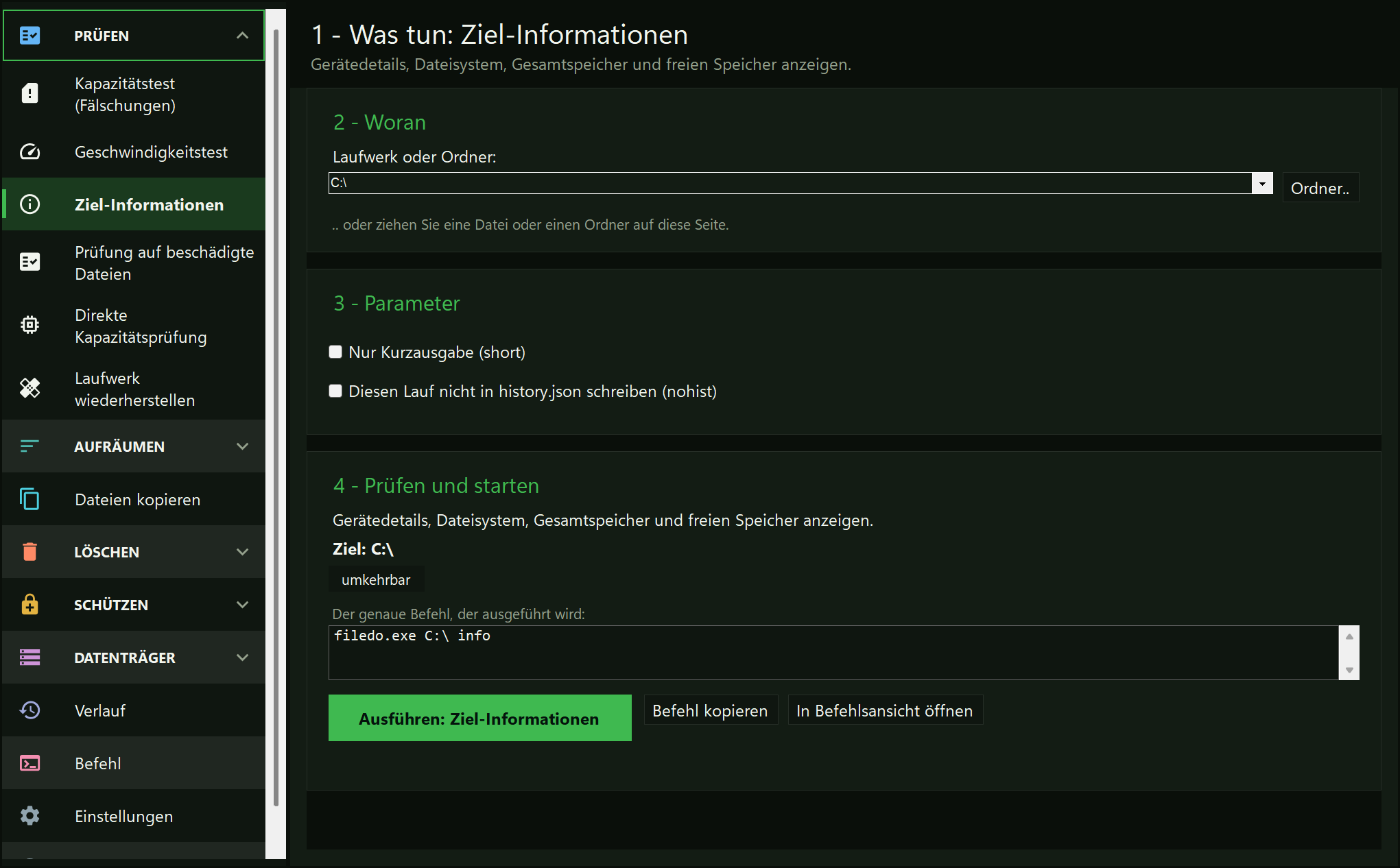
Task: Click the Laufwerk wiederherstellen bandage icon
Action: [29, 388]
